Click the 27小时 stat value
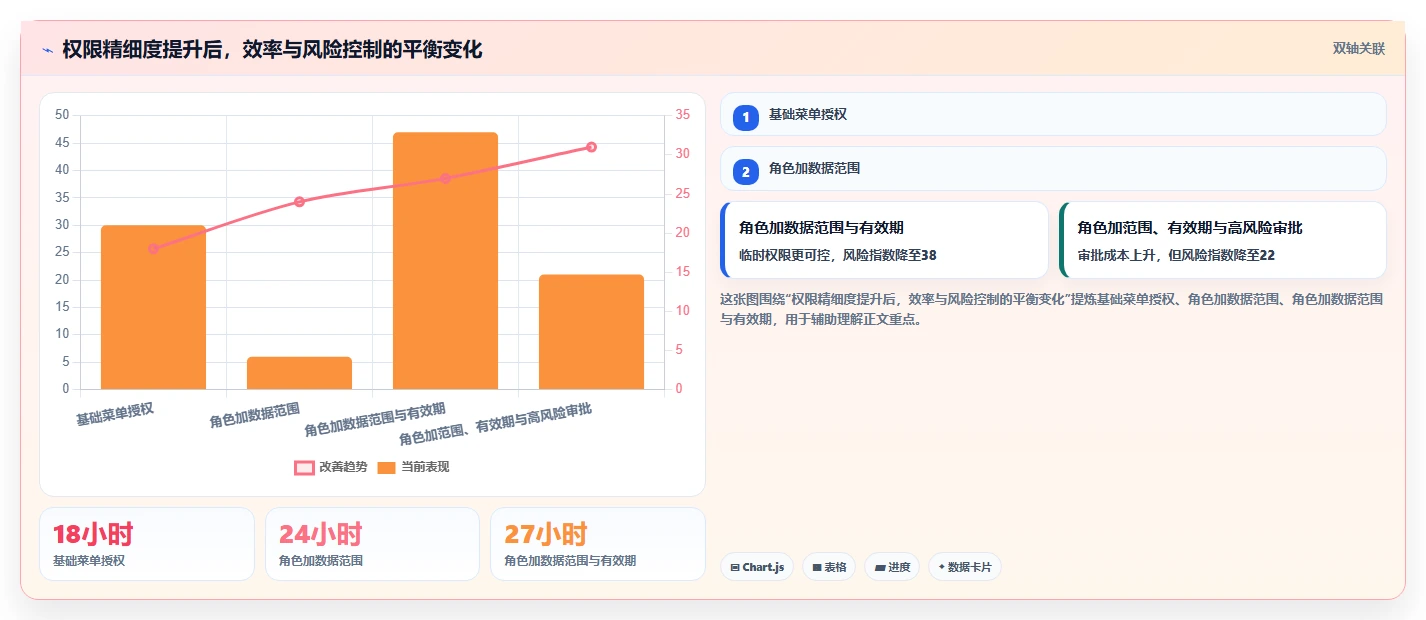This screenshot has width=1426, height=620. pyautogui.click(x=546, y=534)
